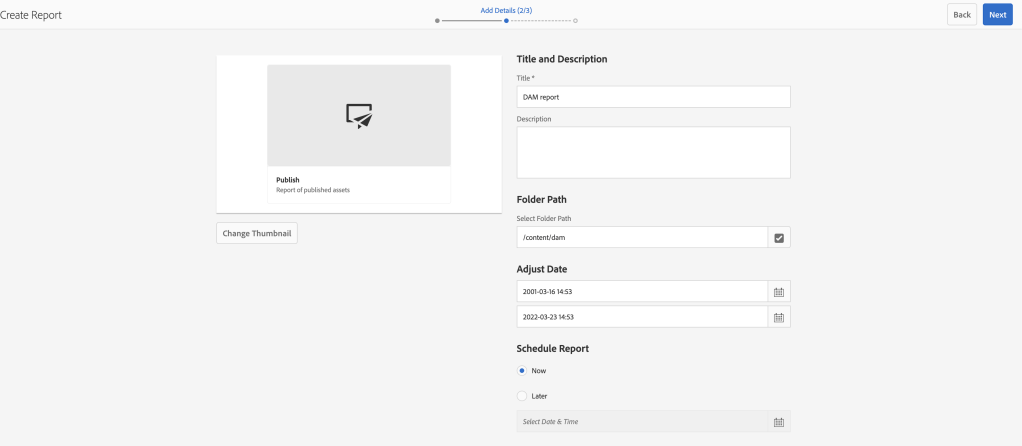The height and width of the screenshot is (446, 1022).
Task: Click the Title input field
Action: pyautogui.click(x=653, y=97)
